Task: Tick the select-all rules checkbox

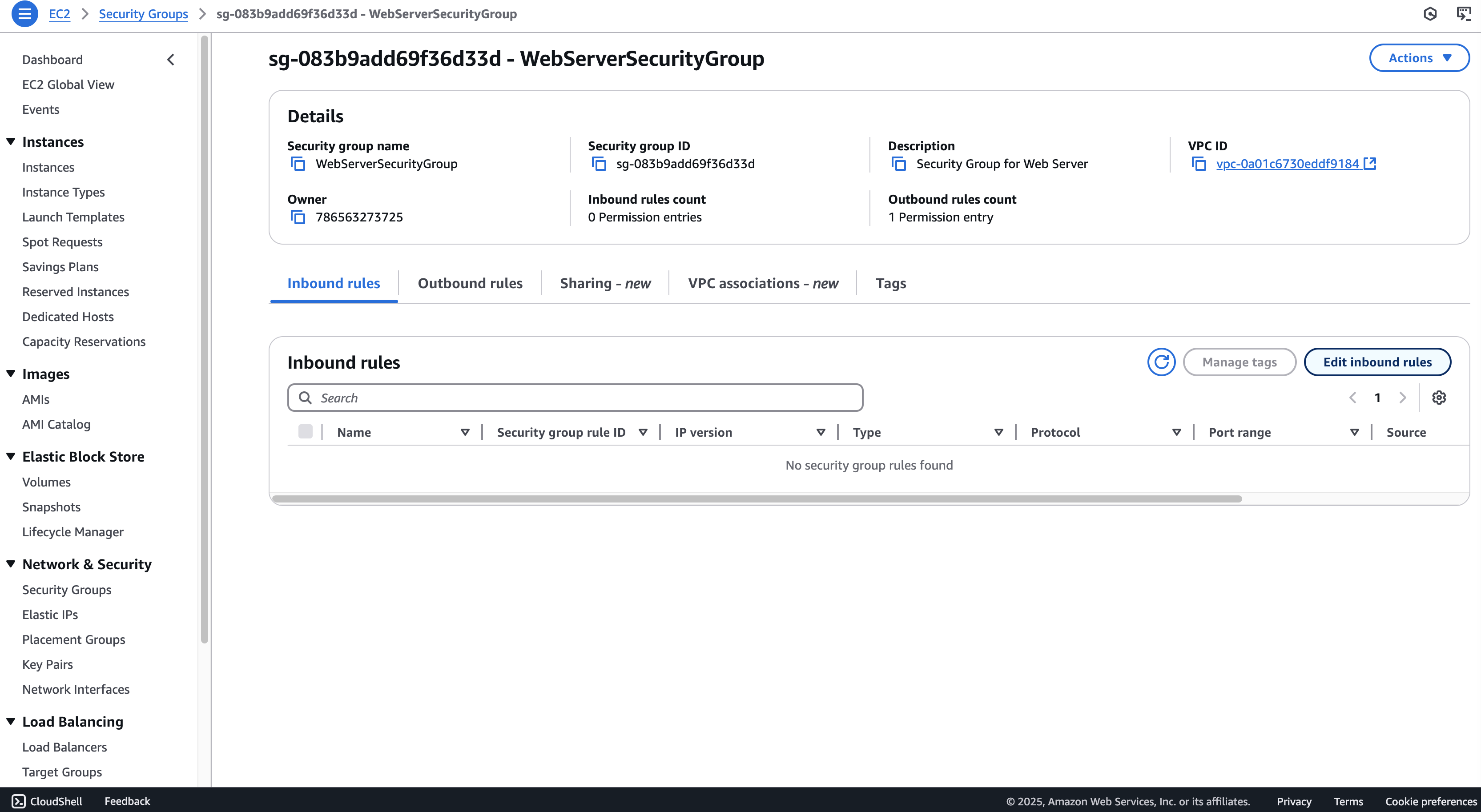Action: [305, 432]
